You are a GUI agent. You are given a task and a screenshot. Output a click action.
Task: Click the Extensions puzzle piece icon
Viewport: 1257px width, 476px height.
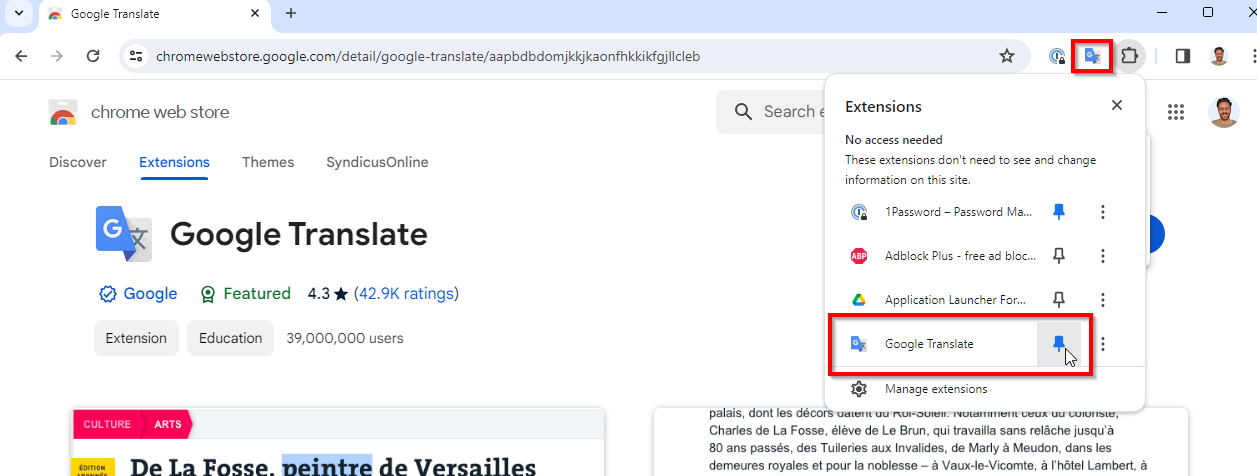tap(1129, 56)
